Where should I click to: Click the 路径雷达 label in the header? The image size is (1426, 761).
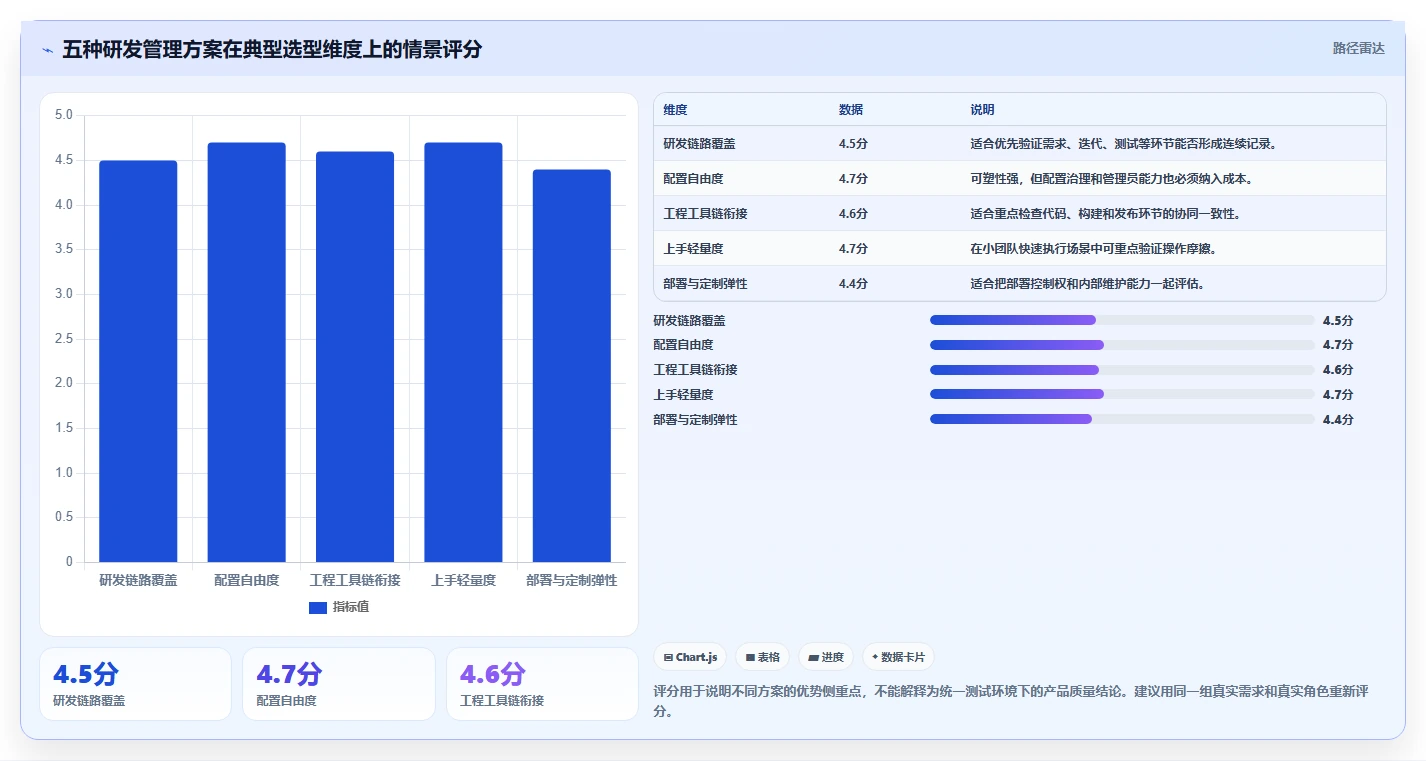1358,48
